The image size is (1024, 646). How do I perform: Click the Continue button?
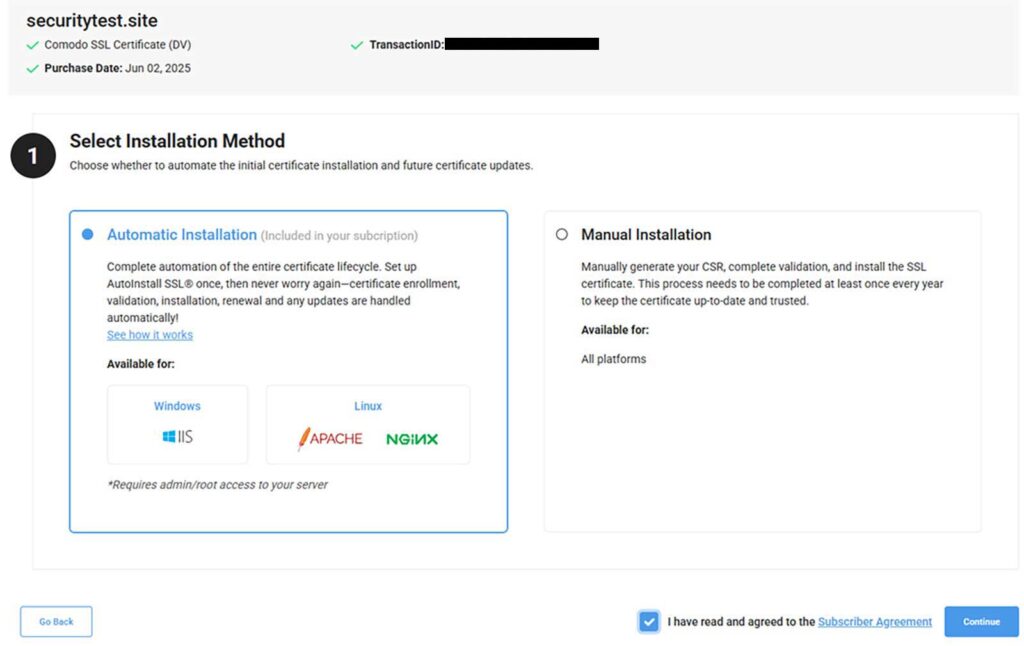[980, 621]
